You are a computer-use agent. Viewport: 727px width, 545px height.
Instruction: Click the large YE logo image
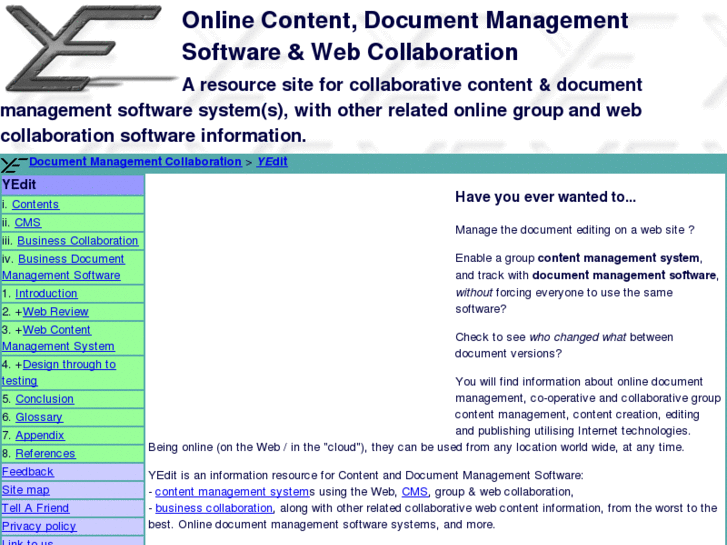(90, 48)
